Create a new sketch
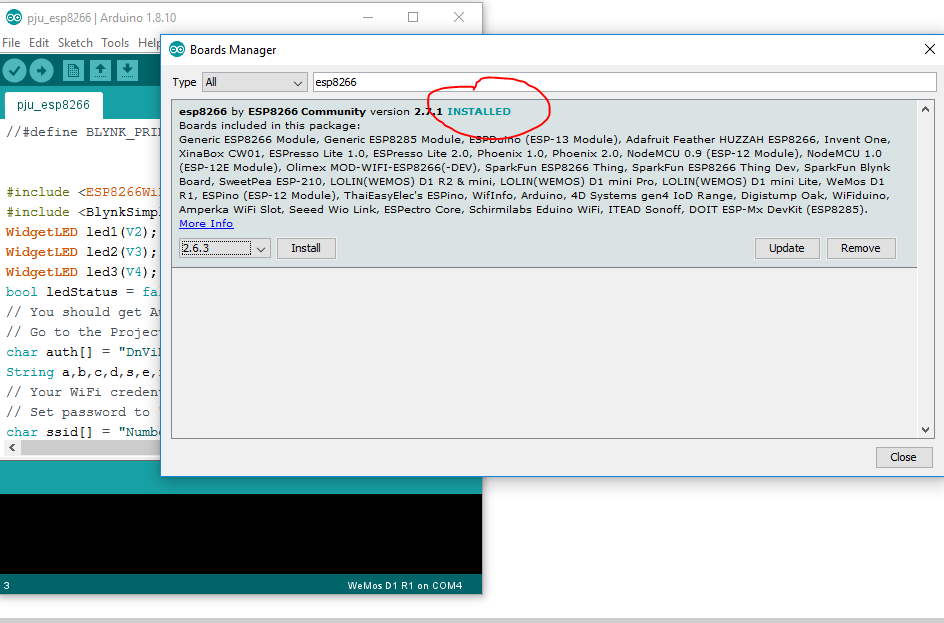 pyautogui.click(x=73, y=69)
